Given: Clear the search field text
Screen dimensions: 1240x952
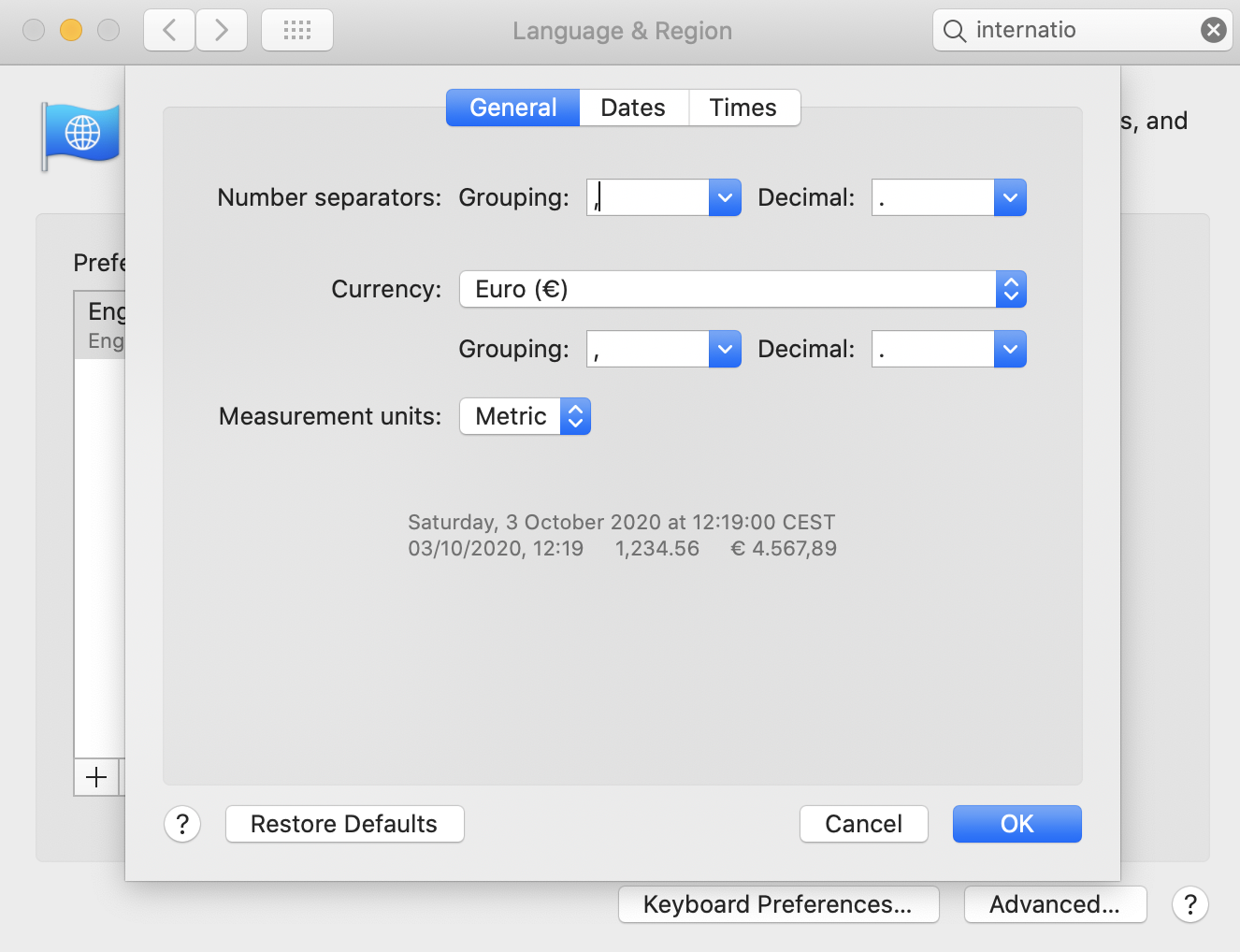Looking at the screenshot, I should tap(1213, 30).
